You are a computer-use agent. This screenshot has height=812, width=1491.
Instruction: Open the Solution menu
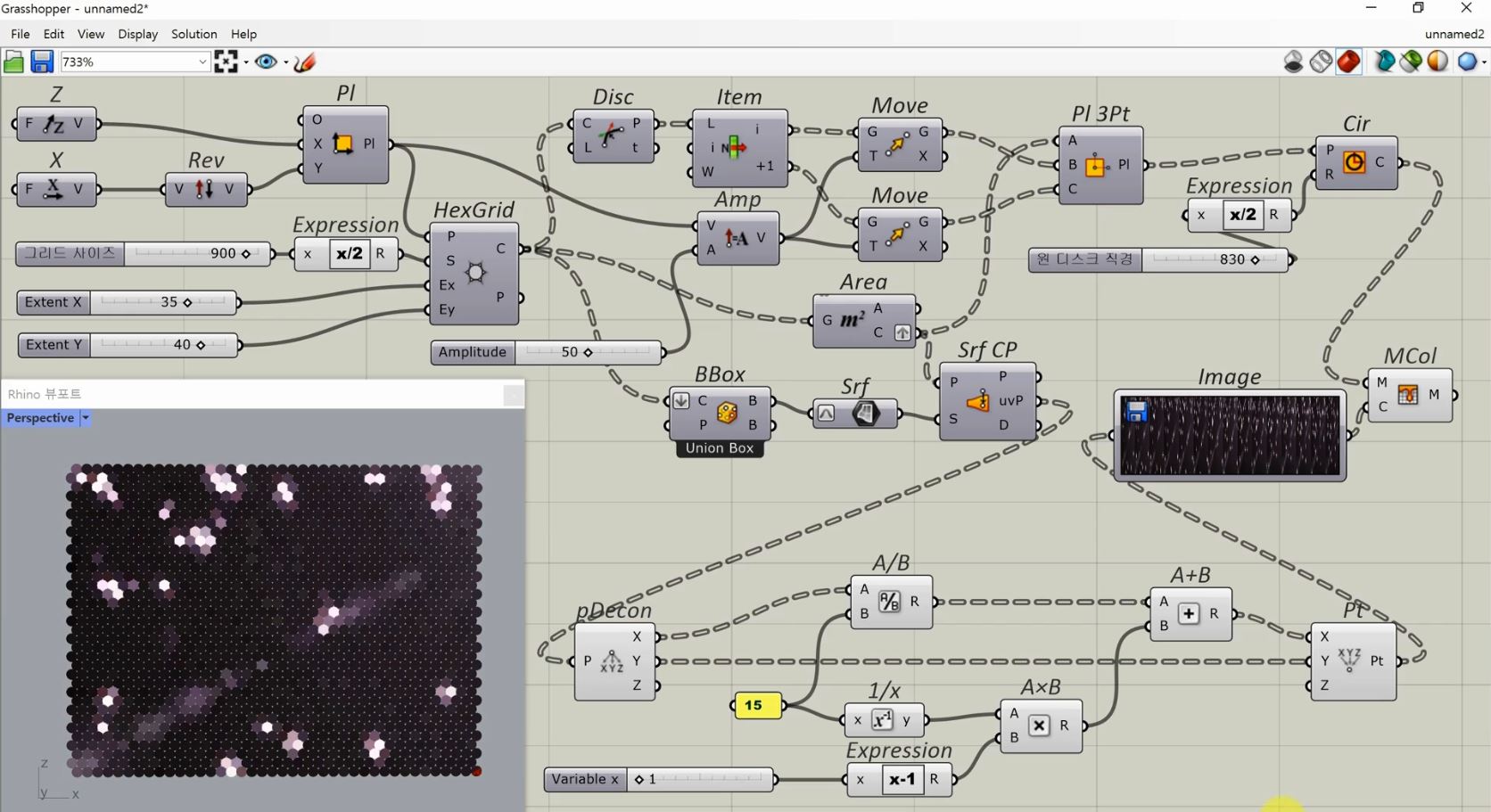[194, 34]
